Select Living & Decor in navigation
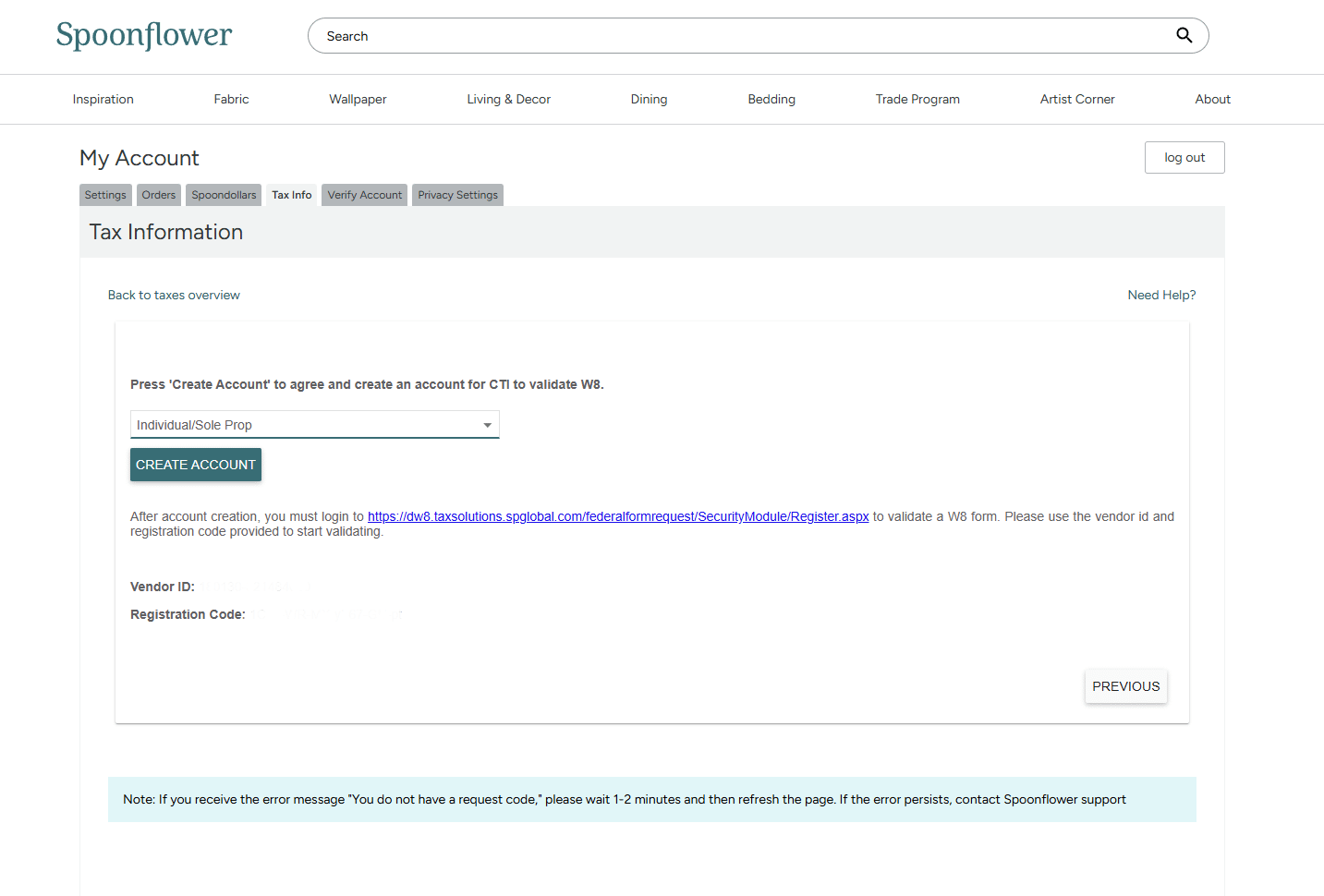Screen dimensions: 1324x896 tap(508, 100)
